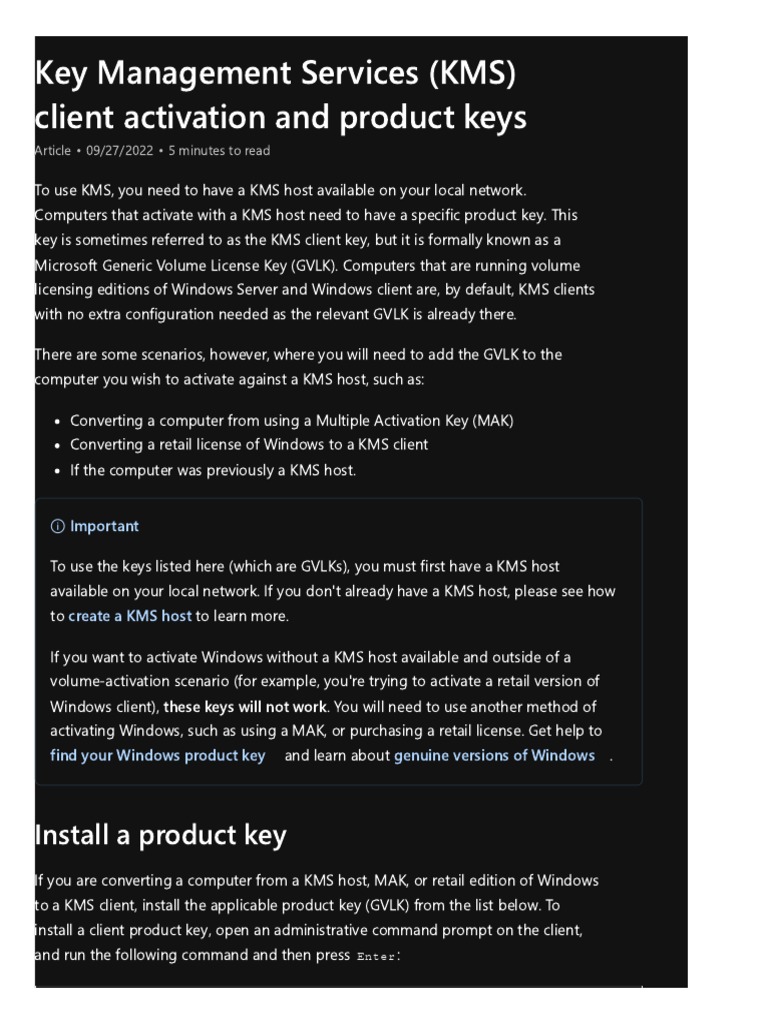
Task: Follow the "find your Windows product key" link
Action: click(x=158, y=756)
